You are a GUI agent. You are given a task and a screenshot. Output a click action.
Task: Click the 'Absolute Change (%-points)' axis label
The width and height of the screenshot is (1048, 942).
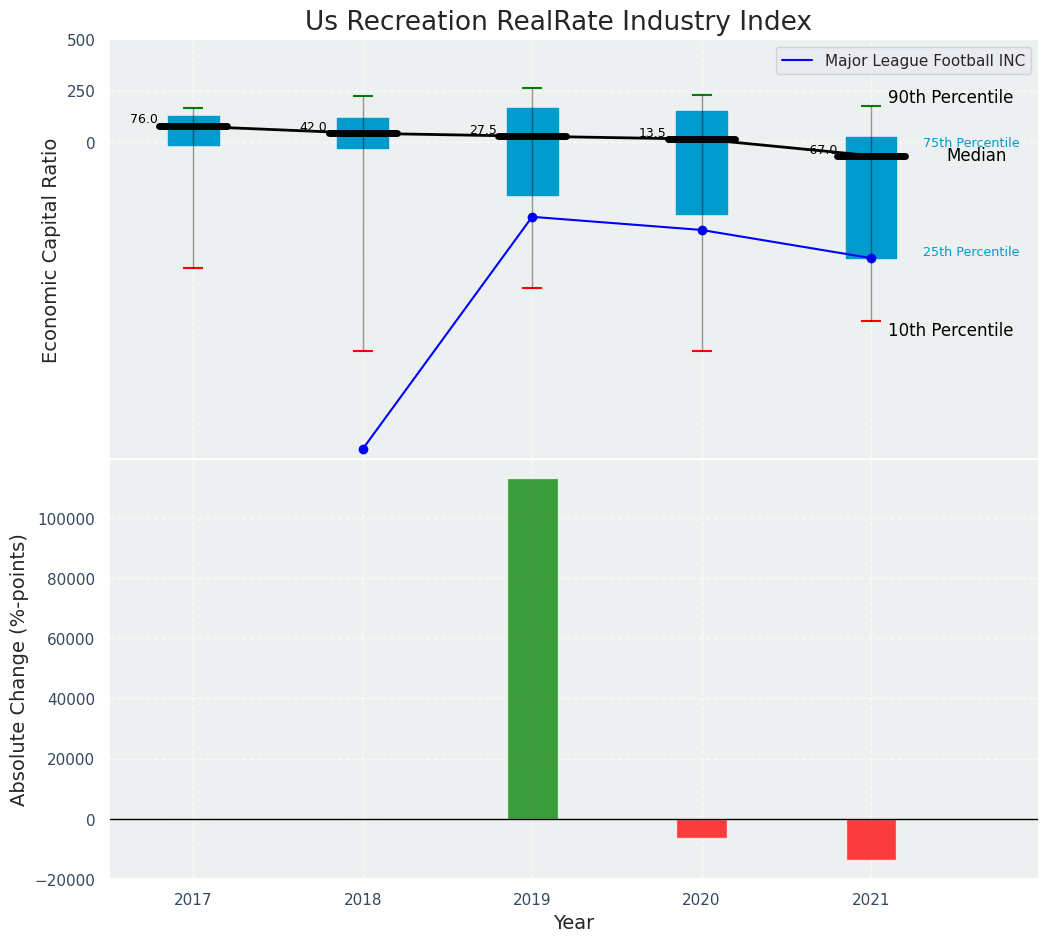(19, 669)
